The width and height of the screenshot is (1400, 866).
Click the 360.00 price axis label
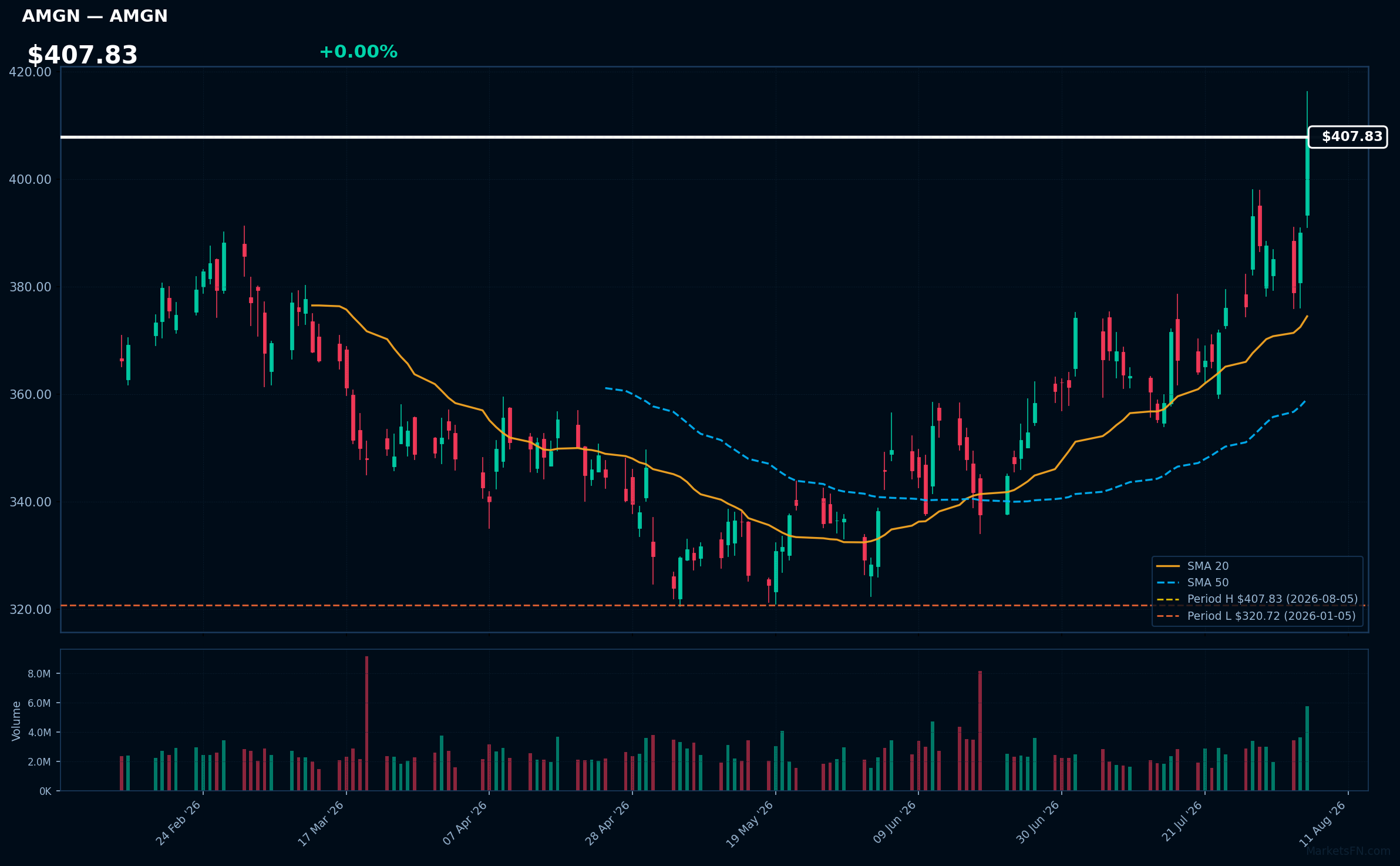30,394
